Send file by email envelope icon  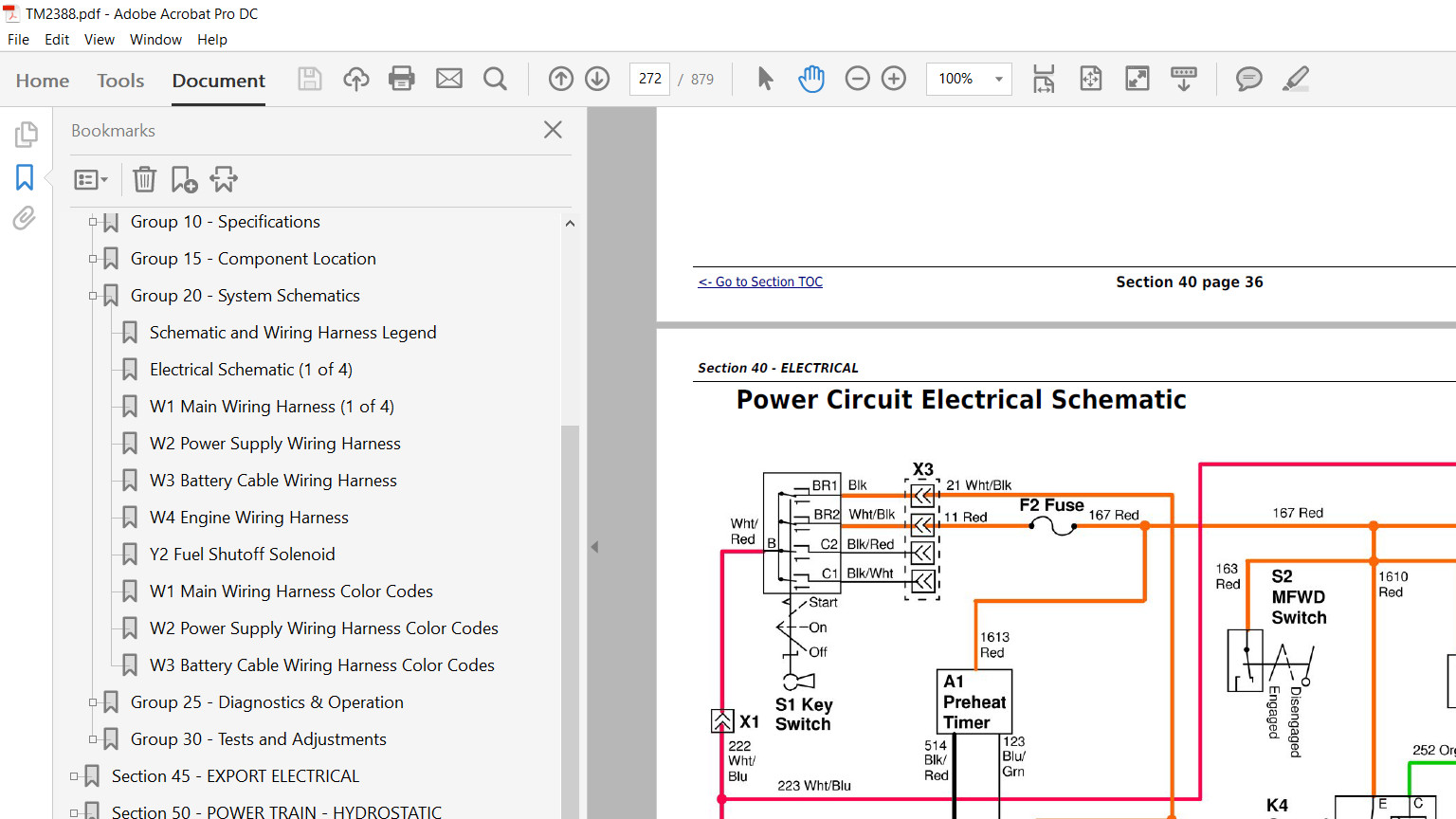449,79
